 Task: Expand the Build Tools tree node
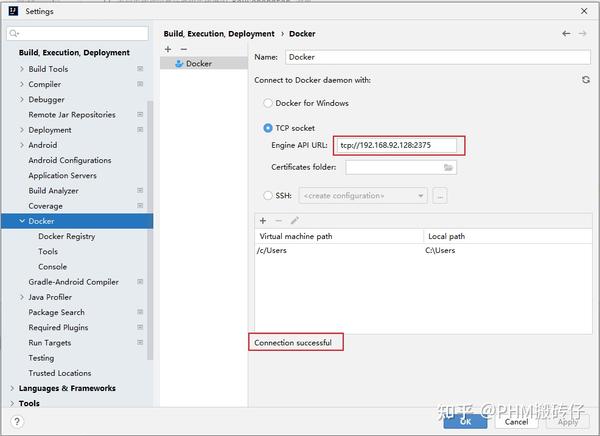(x=22, y=69)
